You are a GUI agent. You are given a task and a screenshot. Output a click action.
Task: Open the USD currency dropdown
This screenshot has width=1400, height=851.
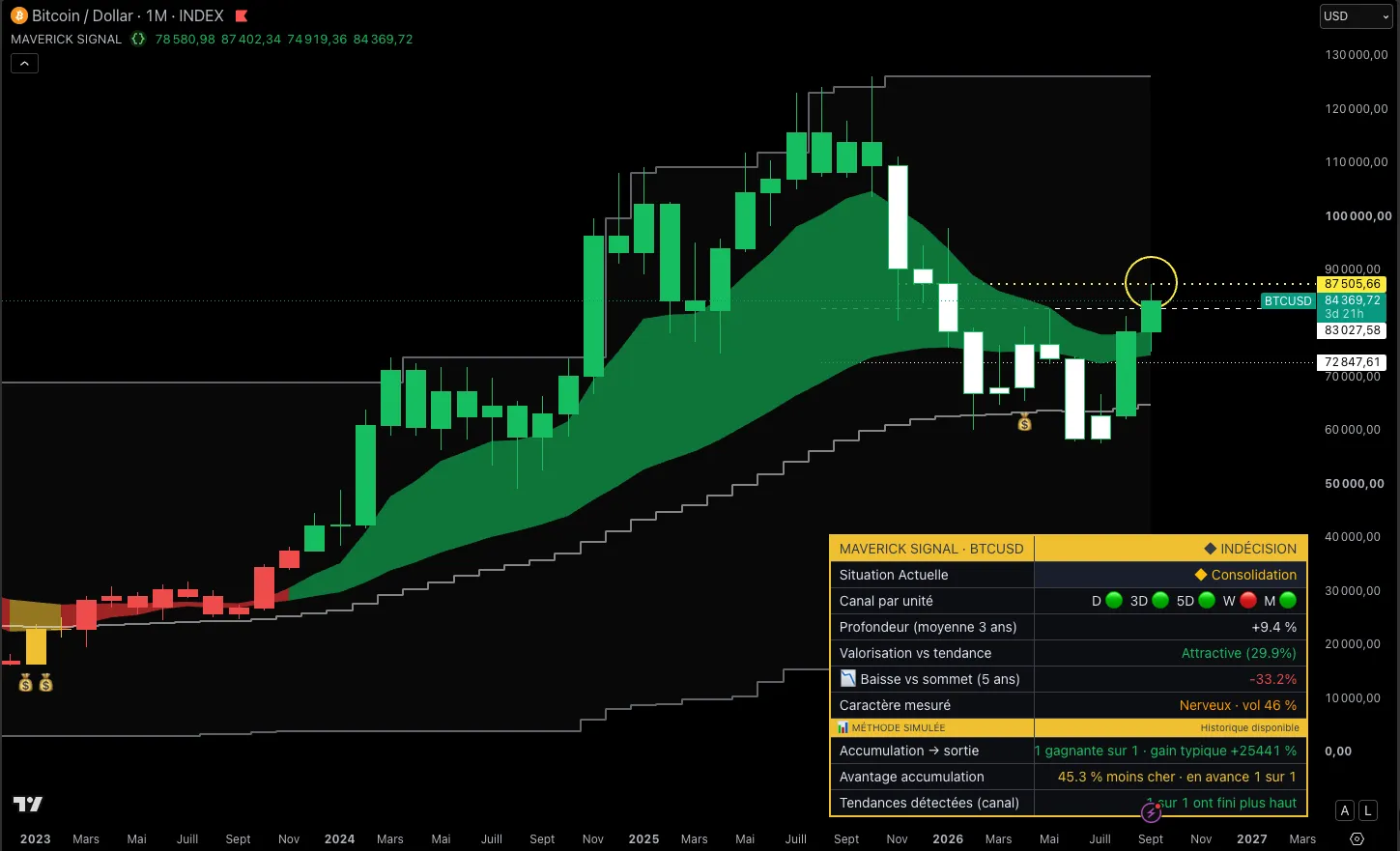tap(1356, 16)
